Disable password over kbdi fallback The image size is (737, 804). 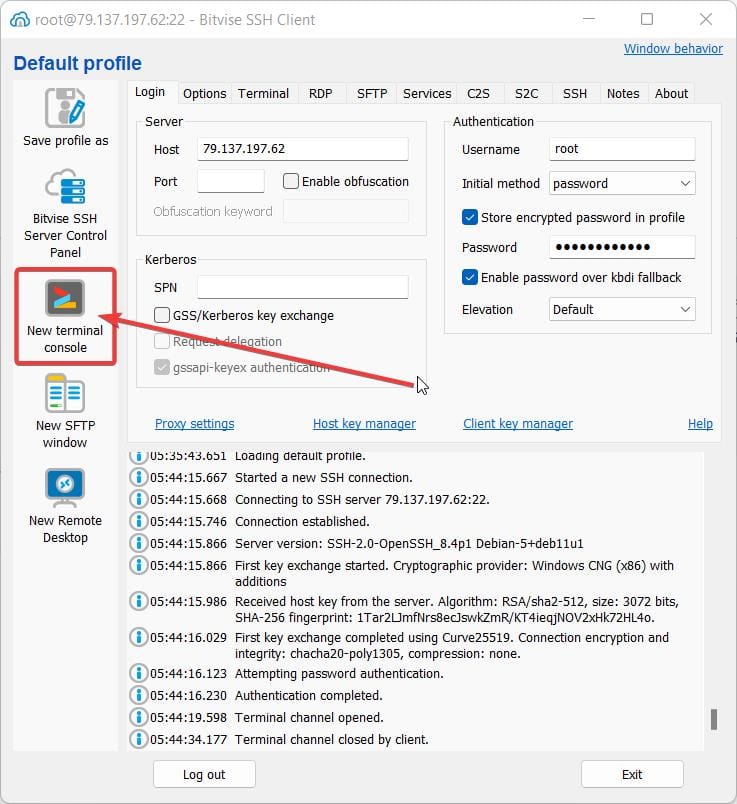[x=470, y=277]
